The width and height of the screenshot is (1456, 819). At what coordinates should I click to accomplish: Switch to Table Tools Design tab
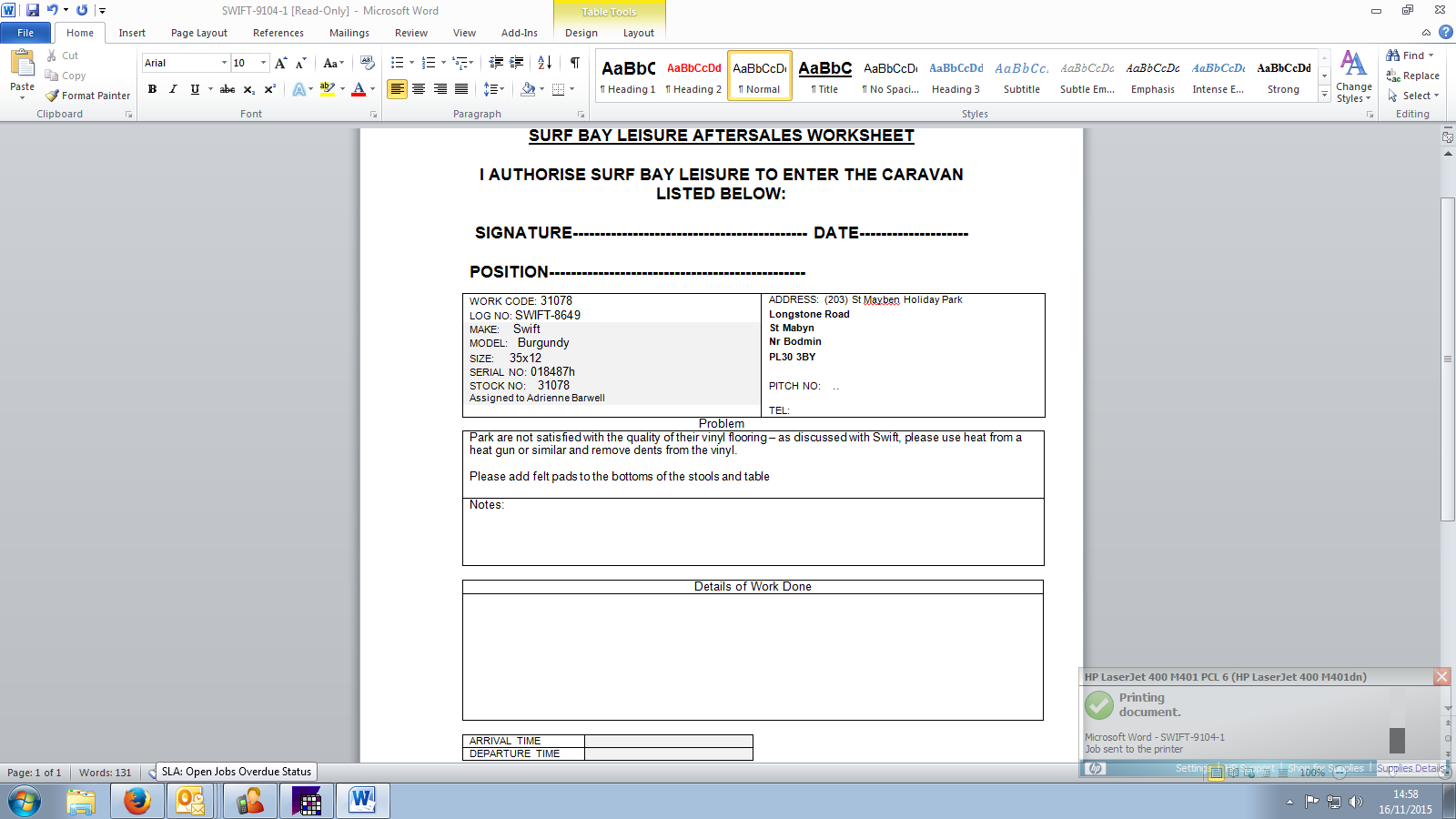pyautogui.click(x=581, y=33)
